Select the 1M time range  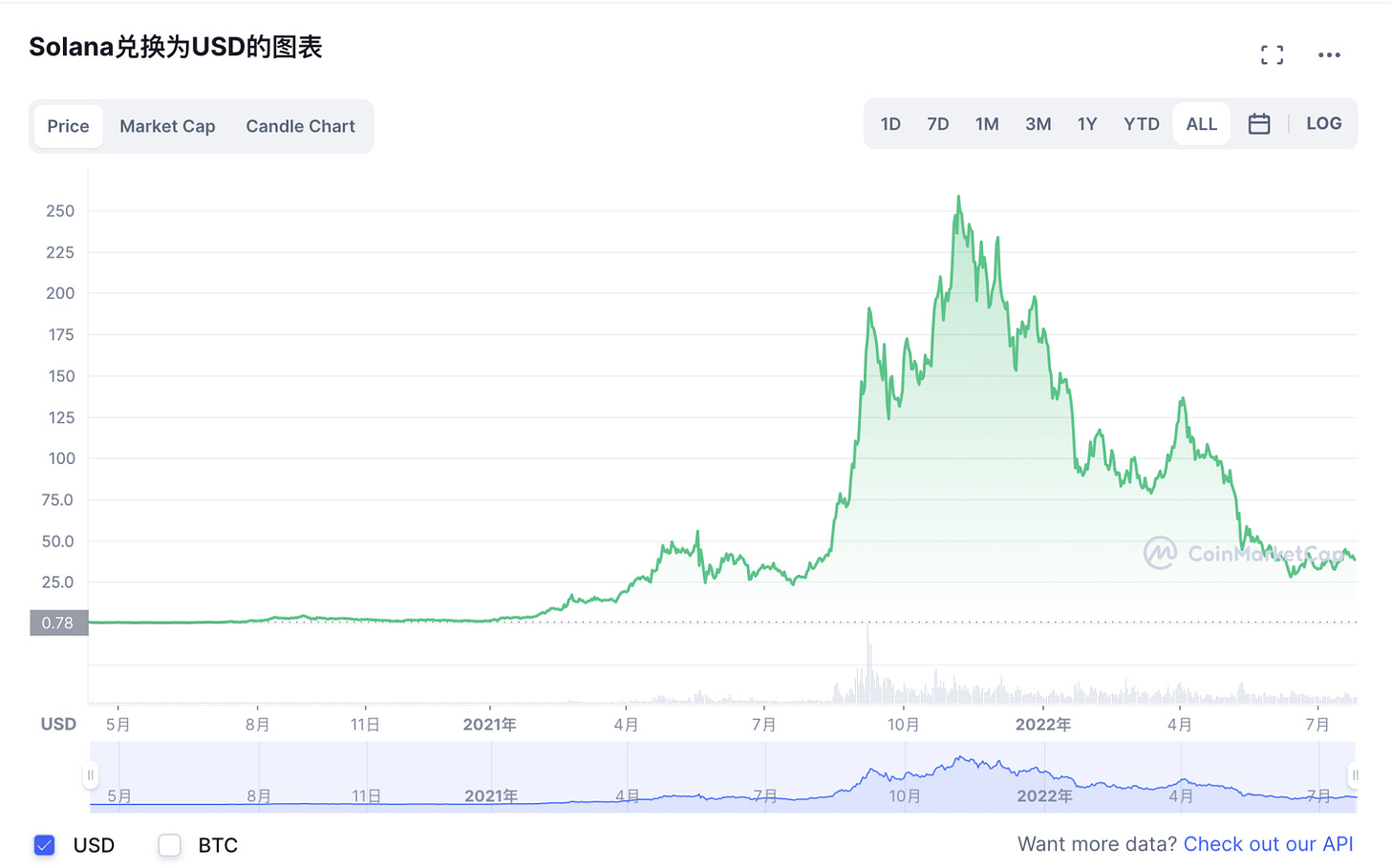[x=987, y=124]
